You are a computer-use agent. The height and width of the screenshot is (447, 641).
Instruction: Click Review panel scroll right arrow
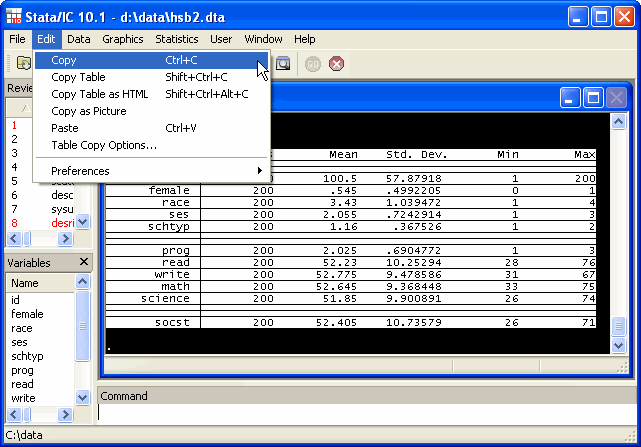coord(65,238)
